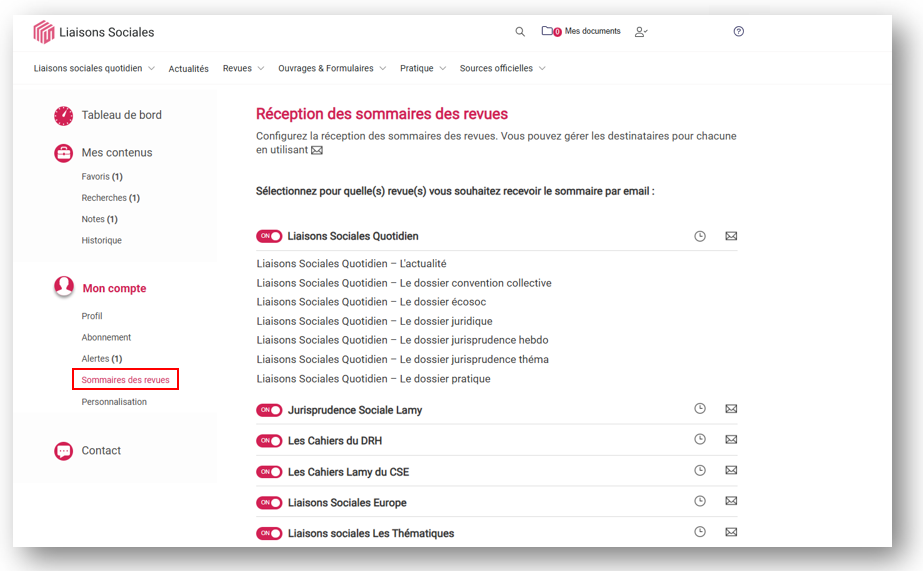Select Sommaires des revues link

pos(125,380)
